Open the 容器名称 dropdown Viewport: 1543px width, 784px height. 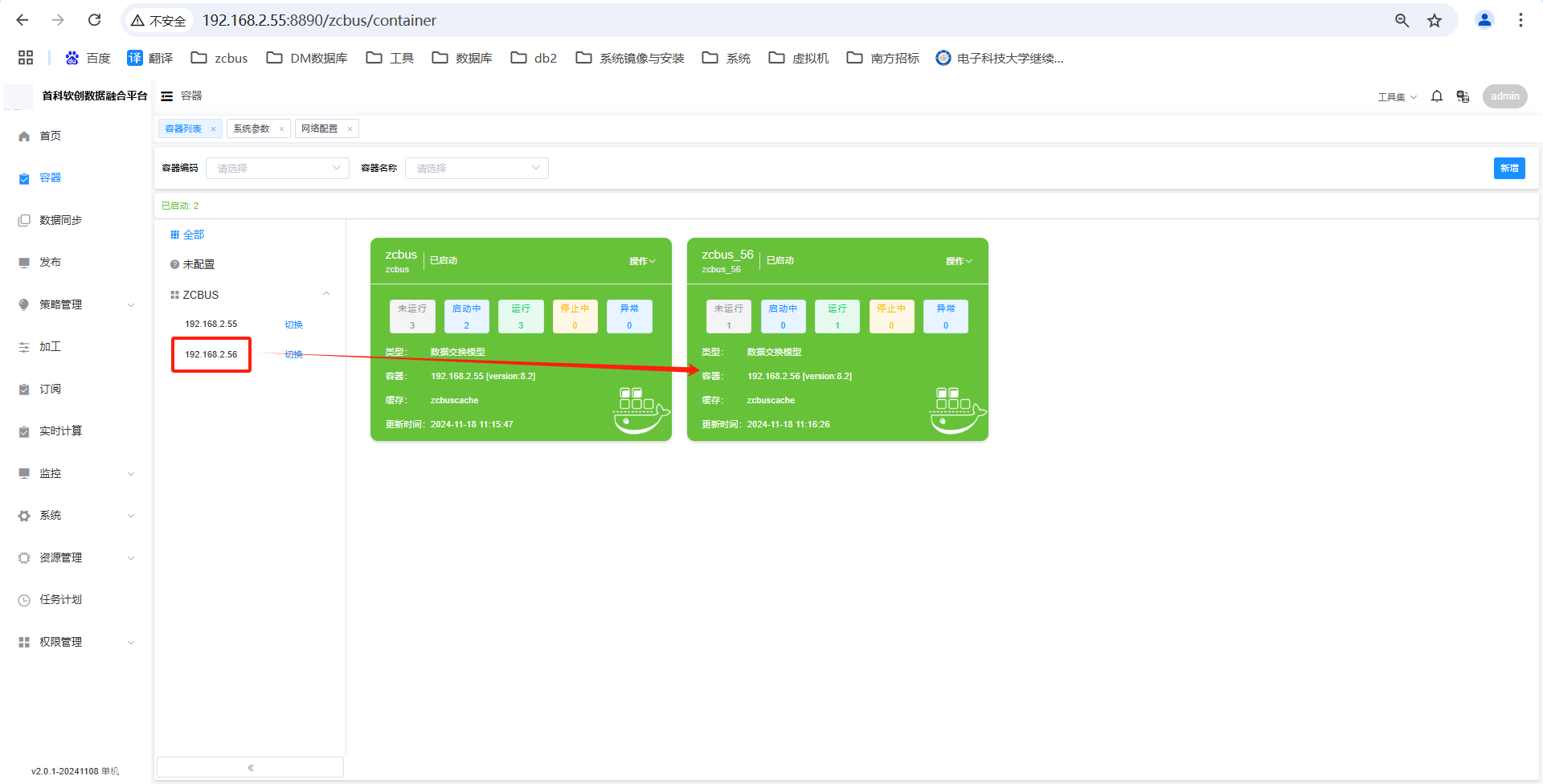(477, 168)
